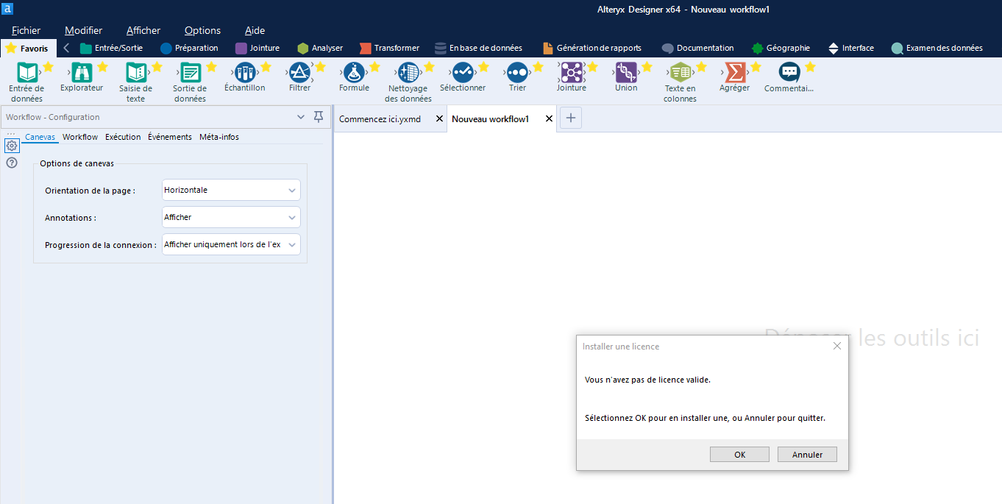This screenshot has height=504, width=1002.
Task: Toggle favorite star on Formule
Action: coord(374,66)
